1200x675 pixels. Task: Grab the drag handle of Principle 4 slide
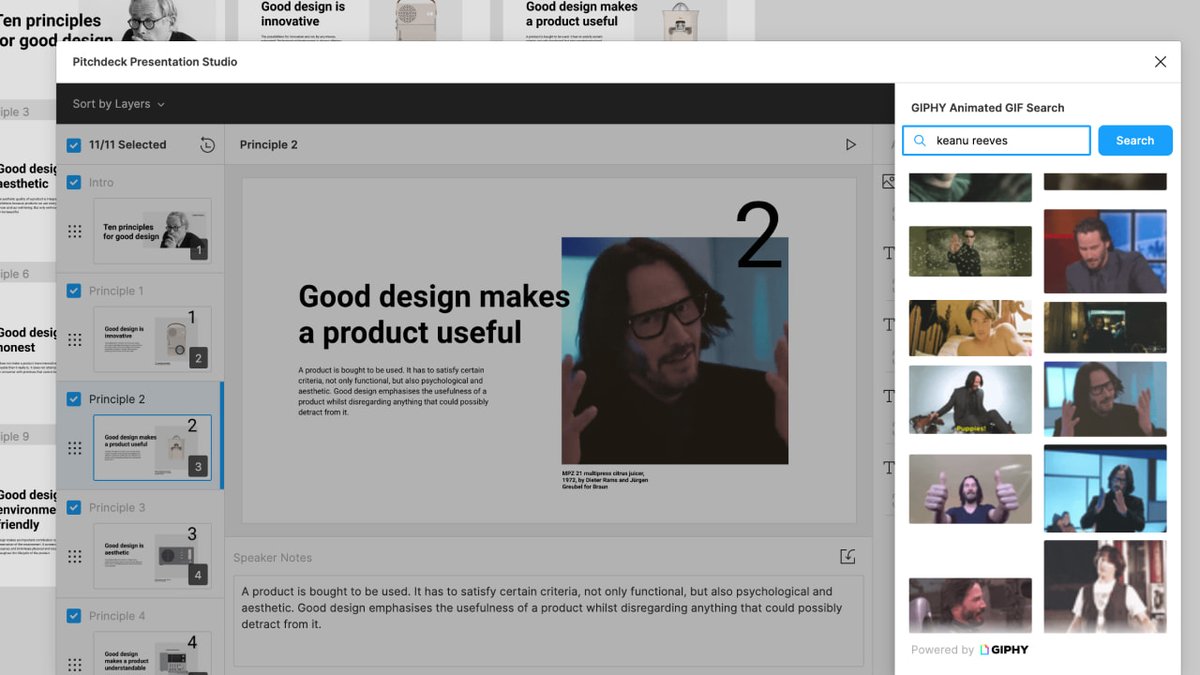click(74, 664)
